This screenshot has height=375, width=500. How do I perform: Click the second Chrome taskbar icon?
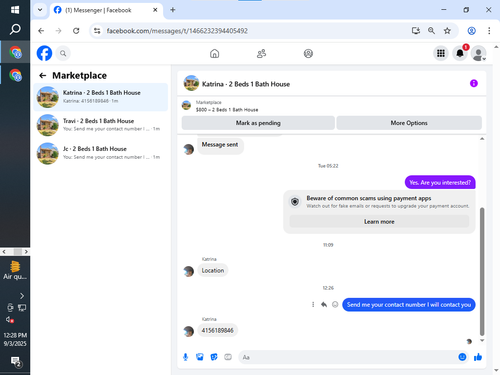(x=15, y=75)
